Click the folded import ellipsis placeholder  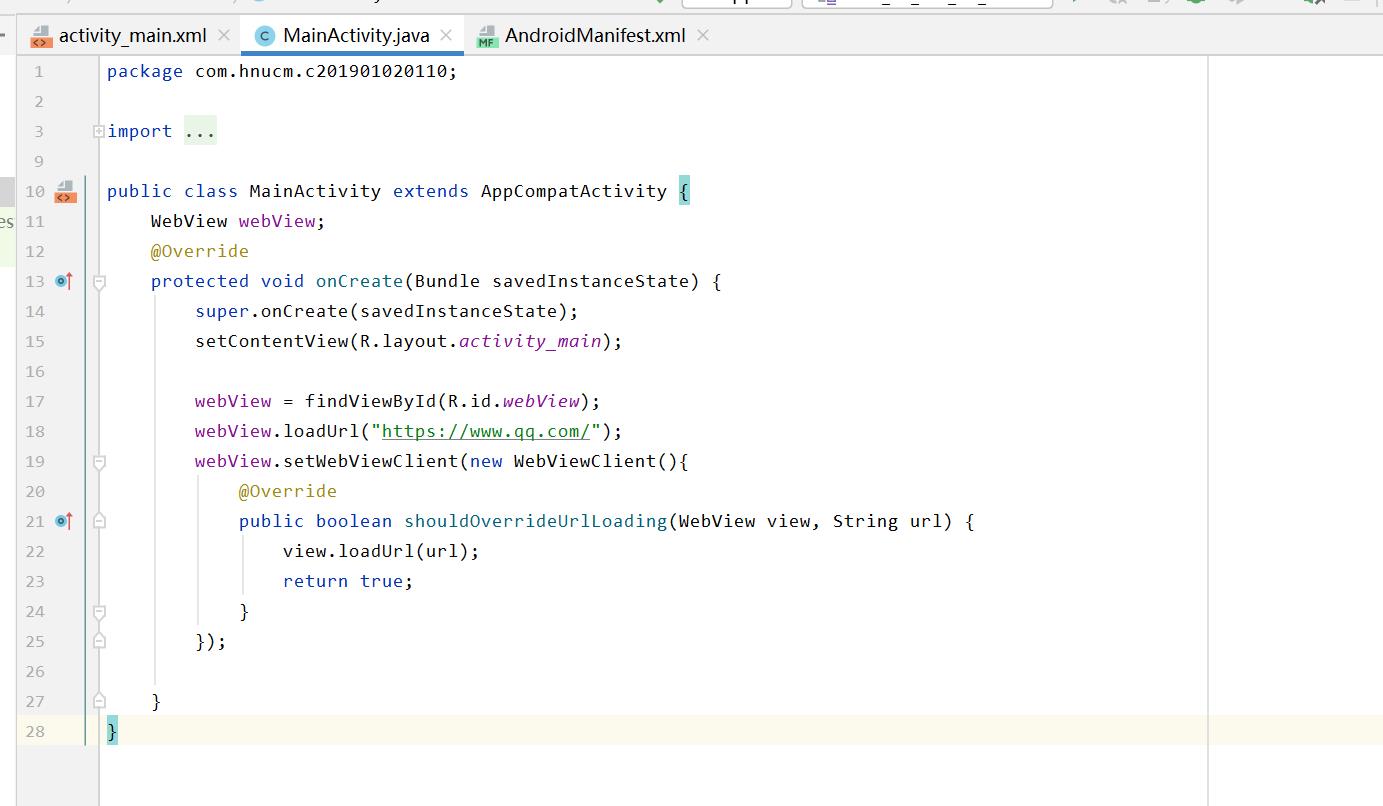(x=200, y=131)
